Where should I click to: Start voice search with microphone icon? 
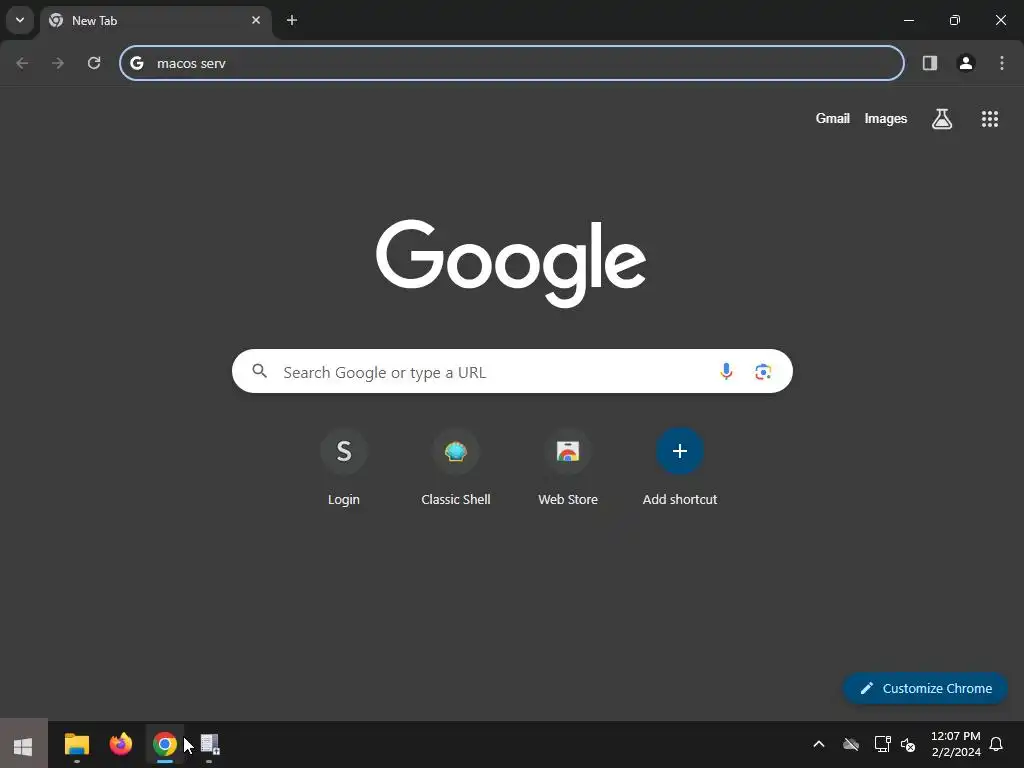pos(726,372)
